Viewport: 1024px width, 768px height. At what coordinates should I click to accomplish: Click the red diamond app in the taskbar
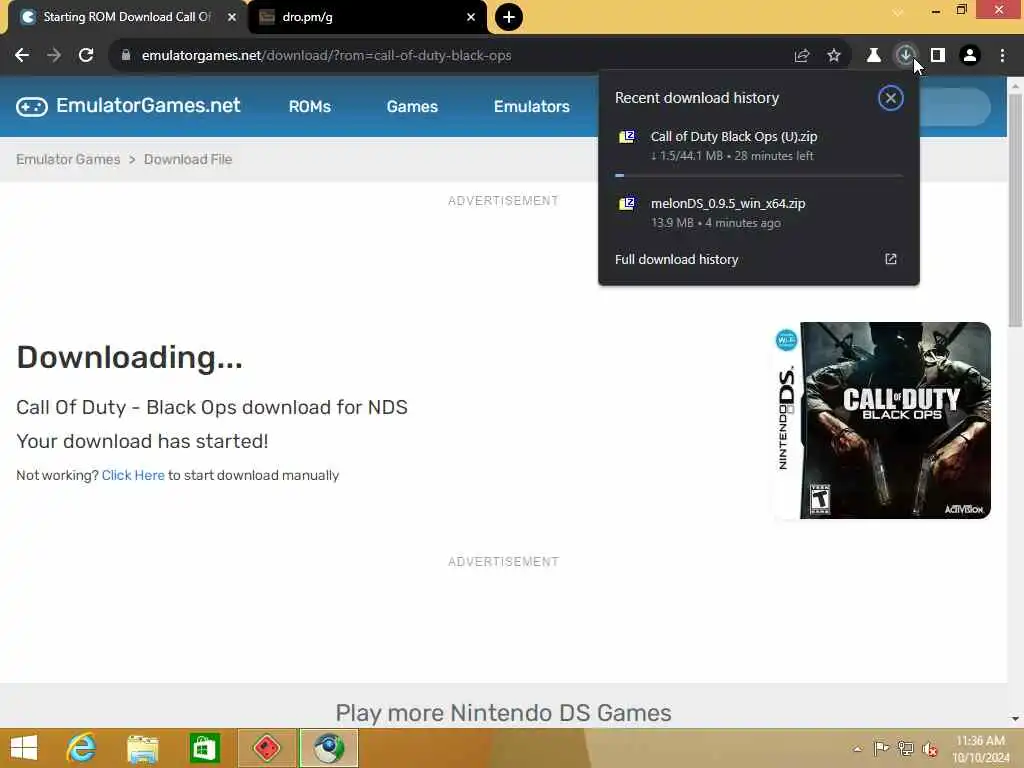pos(266,748)
